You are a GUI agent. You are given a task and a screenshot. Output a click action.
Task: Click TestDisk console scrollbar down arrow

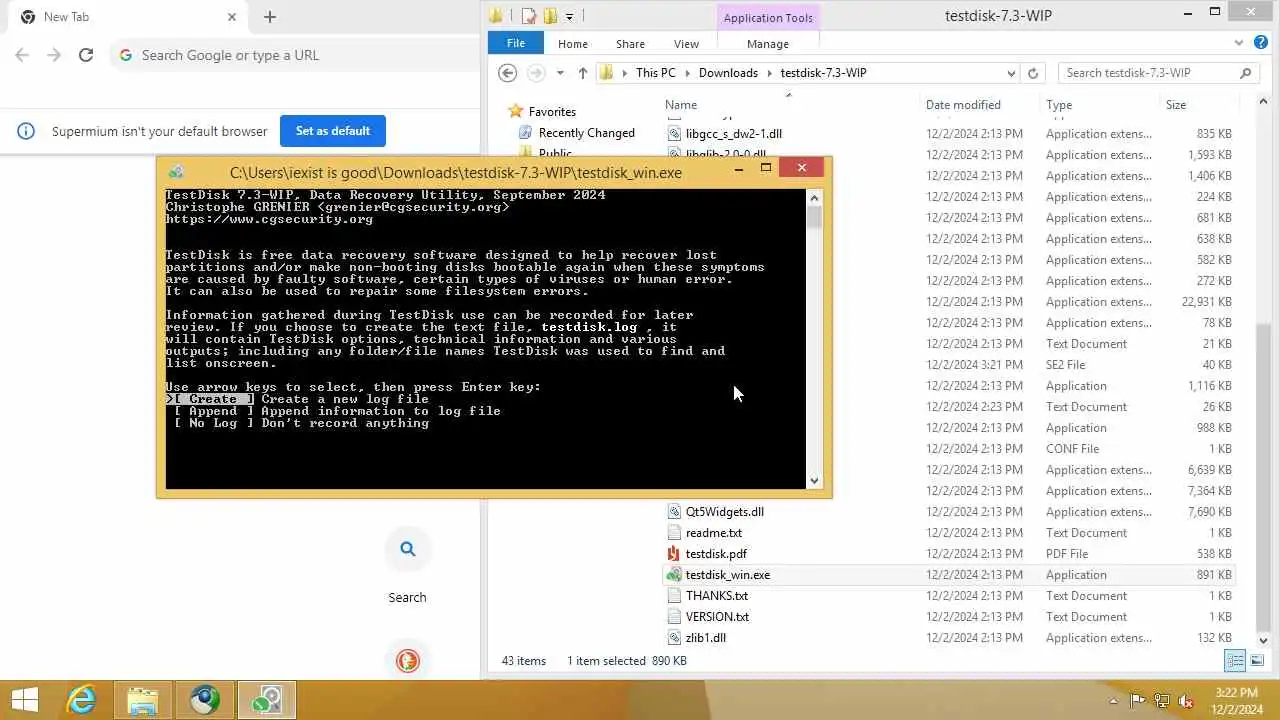pyautogui.click(x=814, y=481)
